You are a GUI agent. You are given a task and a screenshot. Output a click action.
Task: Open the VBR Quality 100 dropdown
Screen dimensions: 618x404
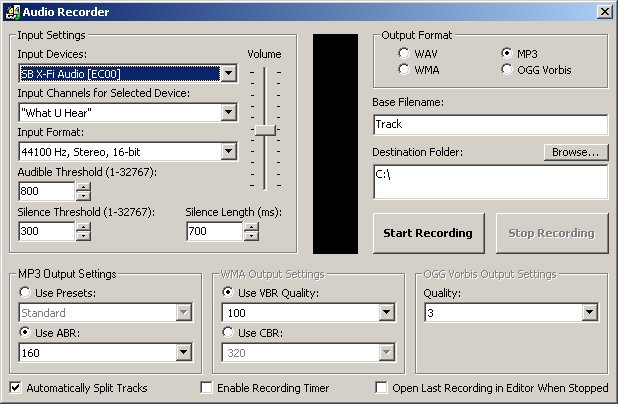point(387,313)
